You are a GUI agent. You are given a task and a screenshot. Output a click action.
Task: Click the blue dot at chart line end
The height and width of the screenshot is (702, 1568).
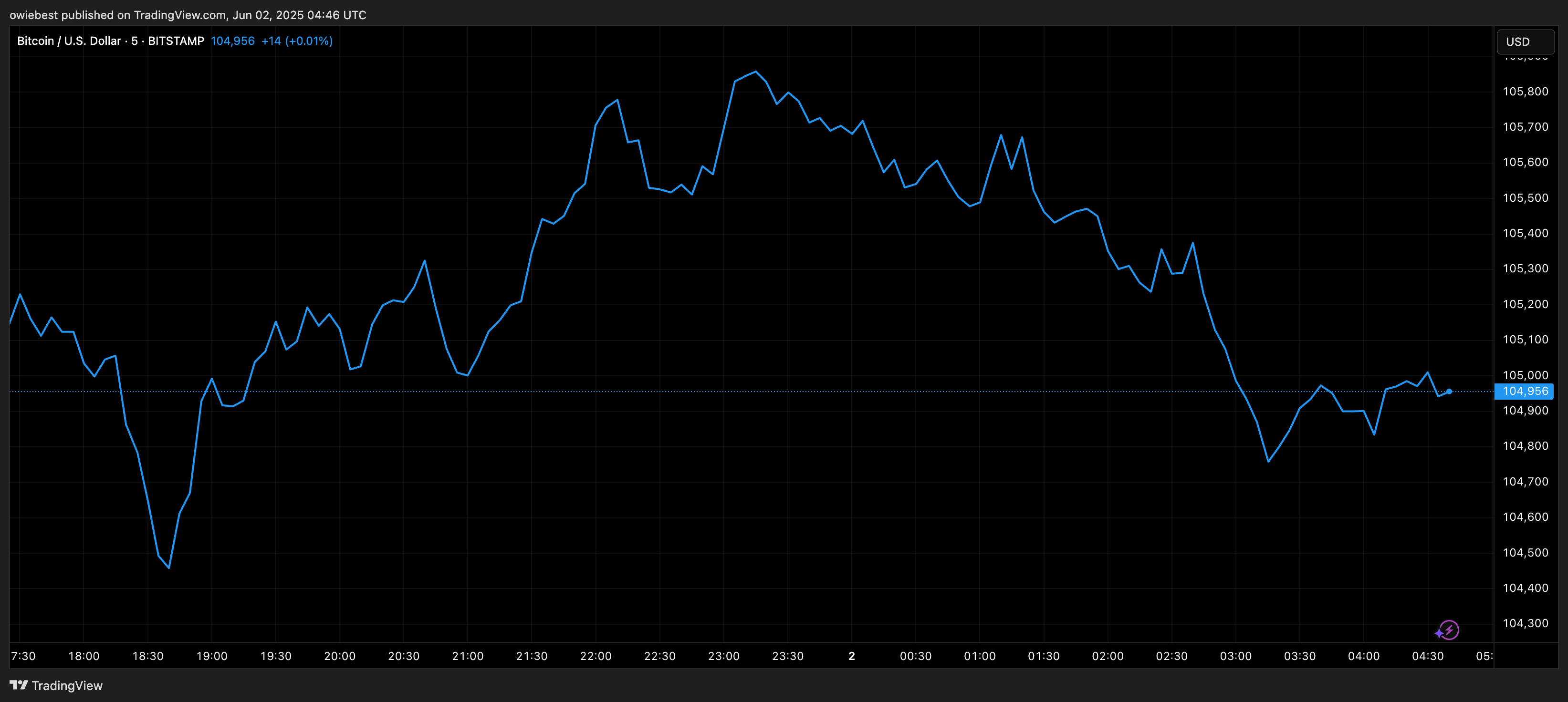point(1449,391)
